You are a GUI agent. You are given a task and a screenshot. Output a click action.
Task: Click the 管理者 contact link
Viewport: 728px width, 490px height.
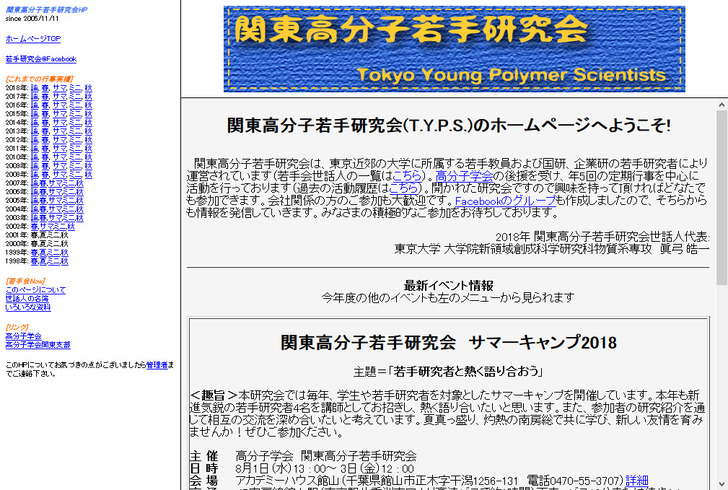156,365
